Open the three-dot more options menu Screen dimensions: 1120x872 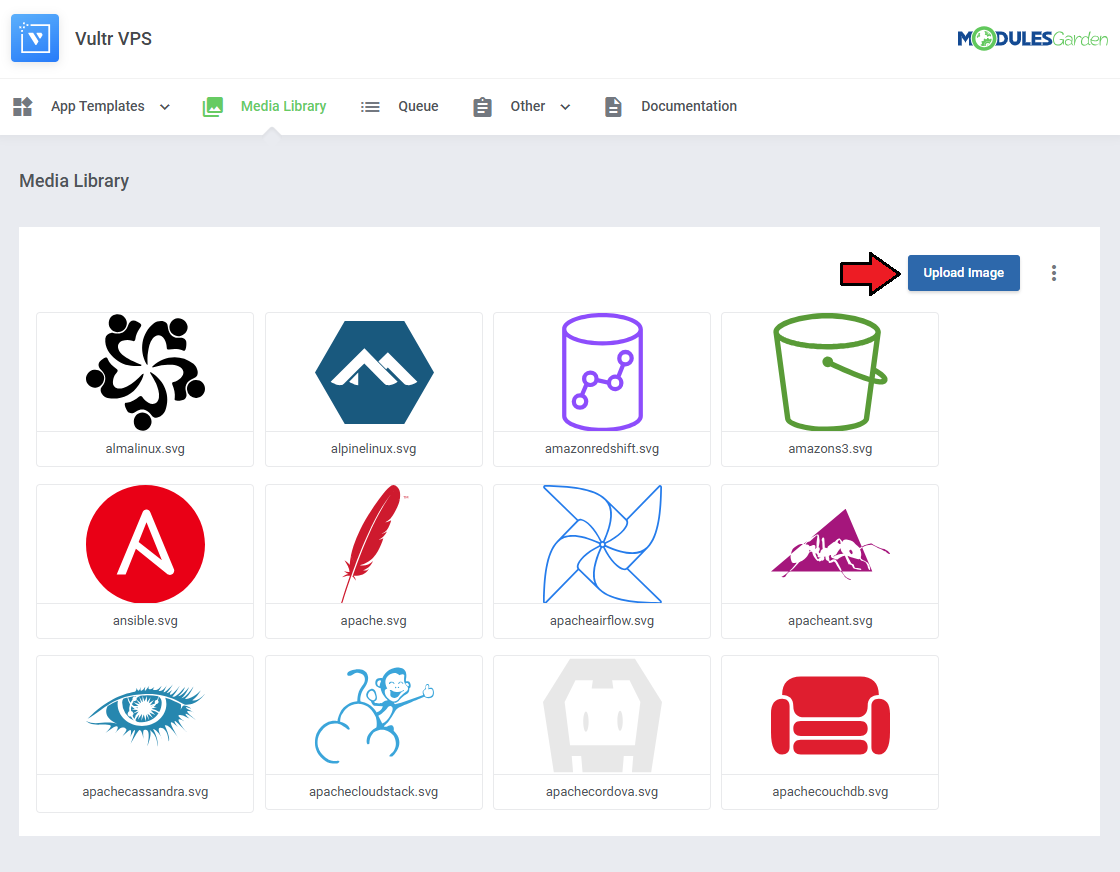(1054, 273)
